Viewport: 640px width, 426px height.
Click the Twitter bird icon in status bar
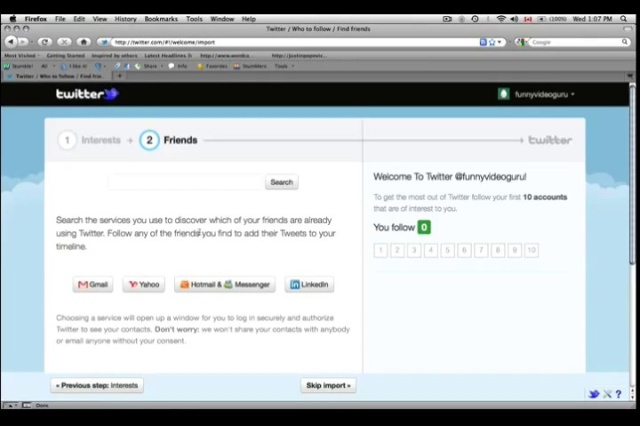pyautogui.click(x=594, y=394)
